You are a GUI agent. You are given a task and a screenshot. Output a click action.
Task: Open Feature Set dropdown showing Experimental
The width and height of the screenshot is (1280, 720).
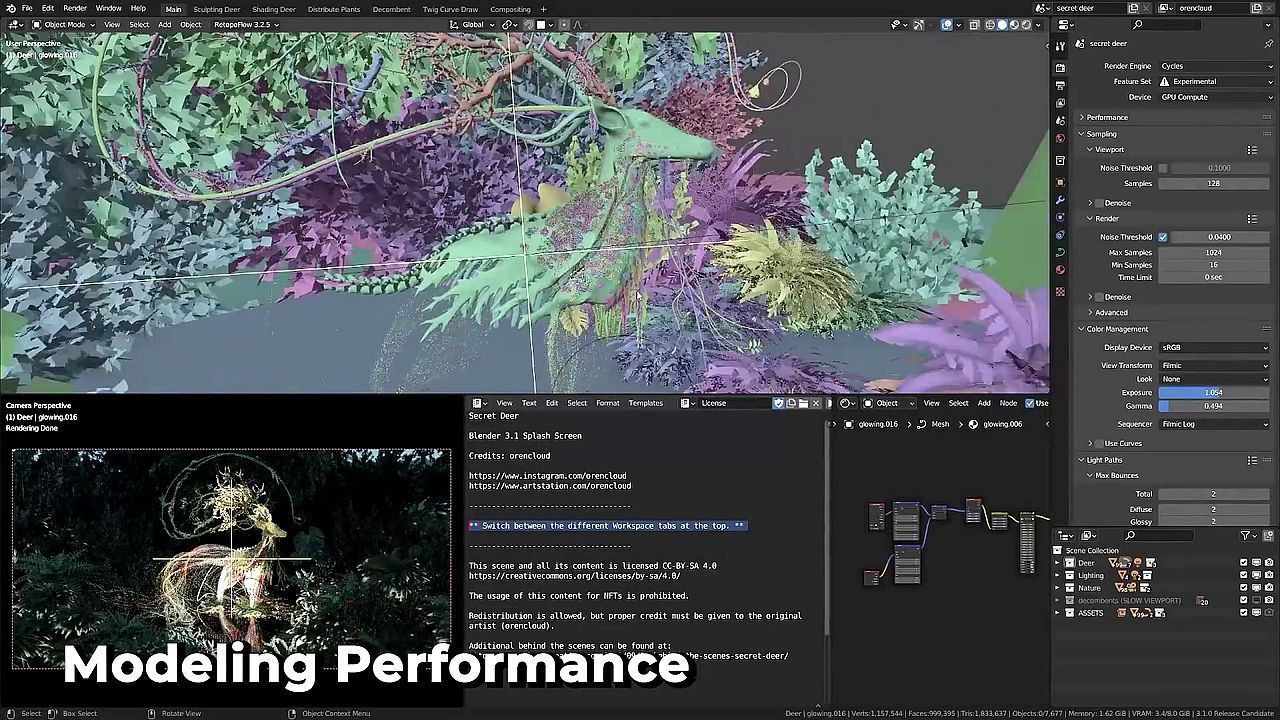1216,82
